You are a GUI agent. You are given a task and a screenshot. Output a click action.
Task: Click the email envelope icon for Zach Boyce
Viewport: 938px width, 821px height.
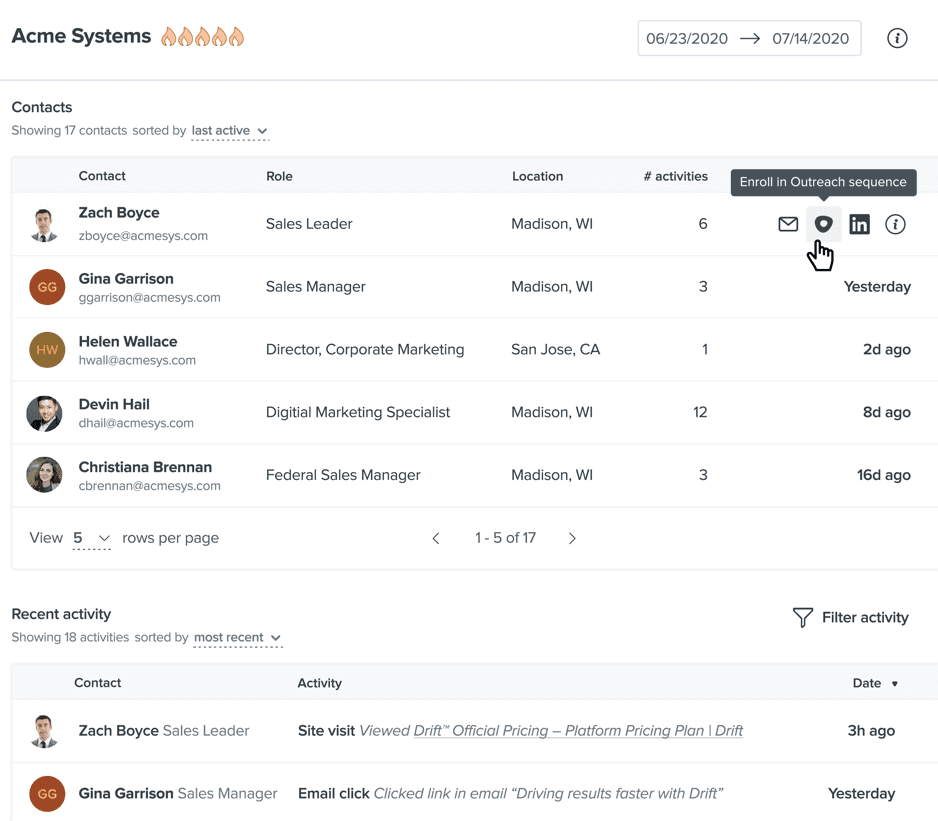(788, 224)
